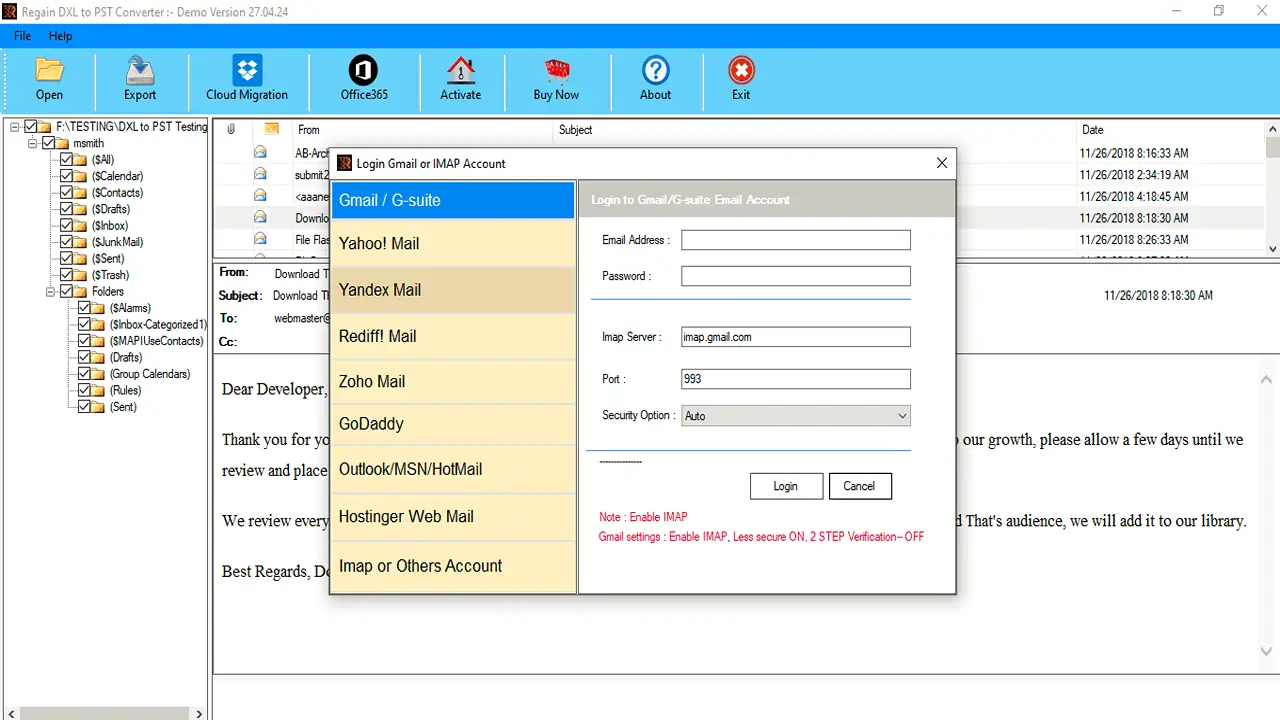Click the Email Address input field
This screenshot has width=1280, height=720.
point(796,240)
